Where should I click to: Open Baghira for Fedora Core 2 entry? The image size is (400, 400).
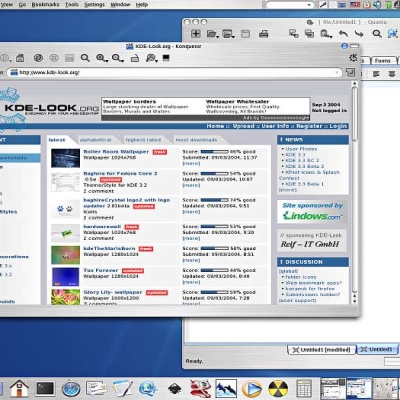pos(120,174)
